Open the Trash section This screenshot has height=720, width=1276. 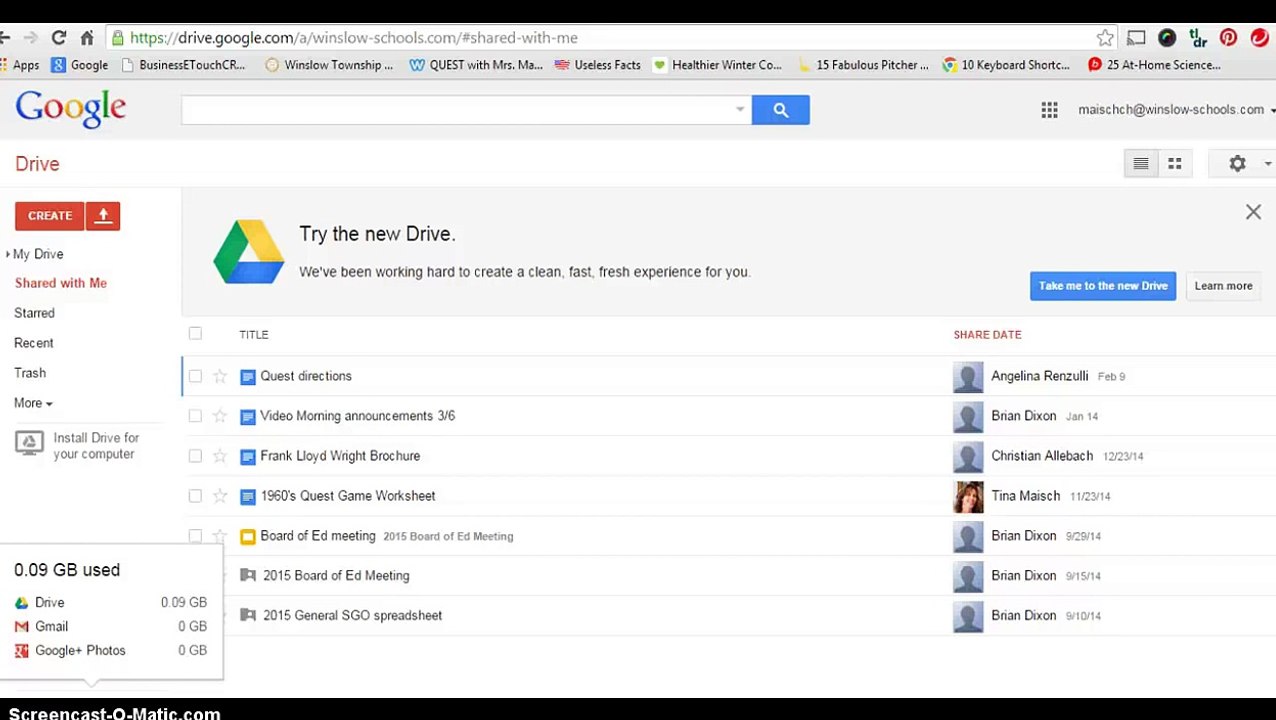[x=30, y=373]
